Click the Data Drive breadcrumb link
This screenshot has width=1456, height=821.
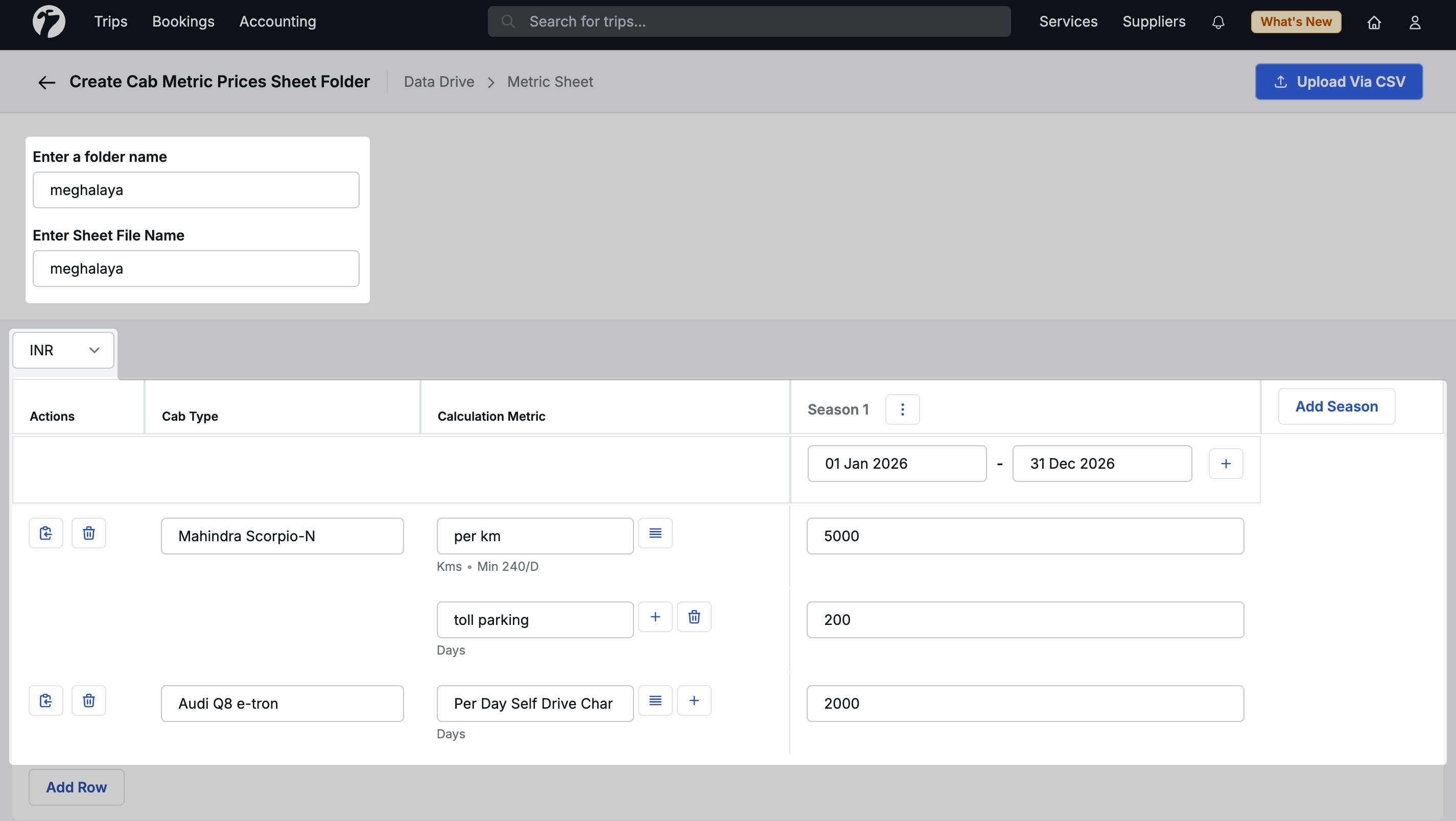pos(439,82)
